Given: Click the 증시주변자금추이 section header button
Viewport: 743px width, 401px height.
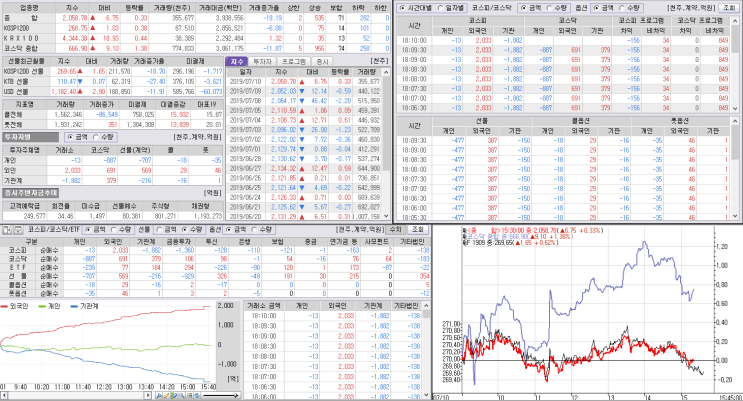Looking at the screenshot, I should (30, 193).
